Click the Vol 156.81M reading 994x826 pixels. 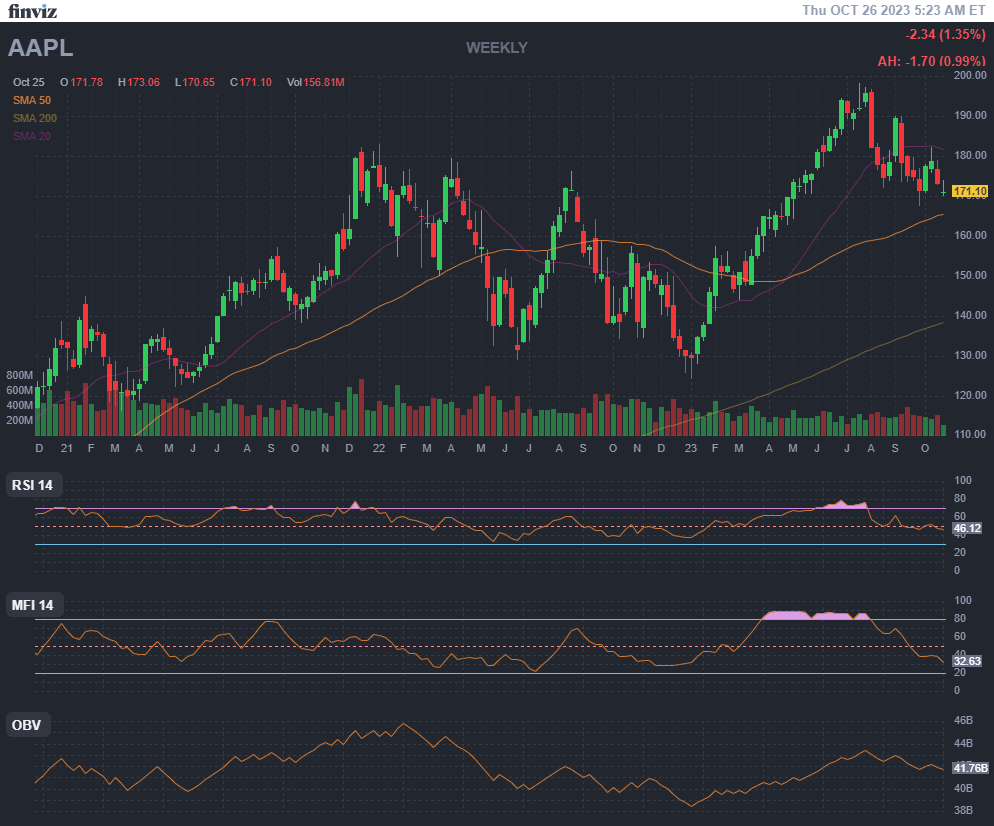coord(315,82)
